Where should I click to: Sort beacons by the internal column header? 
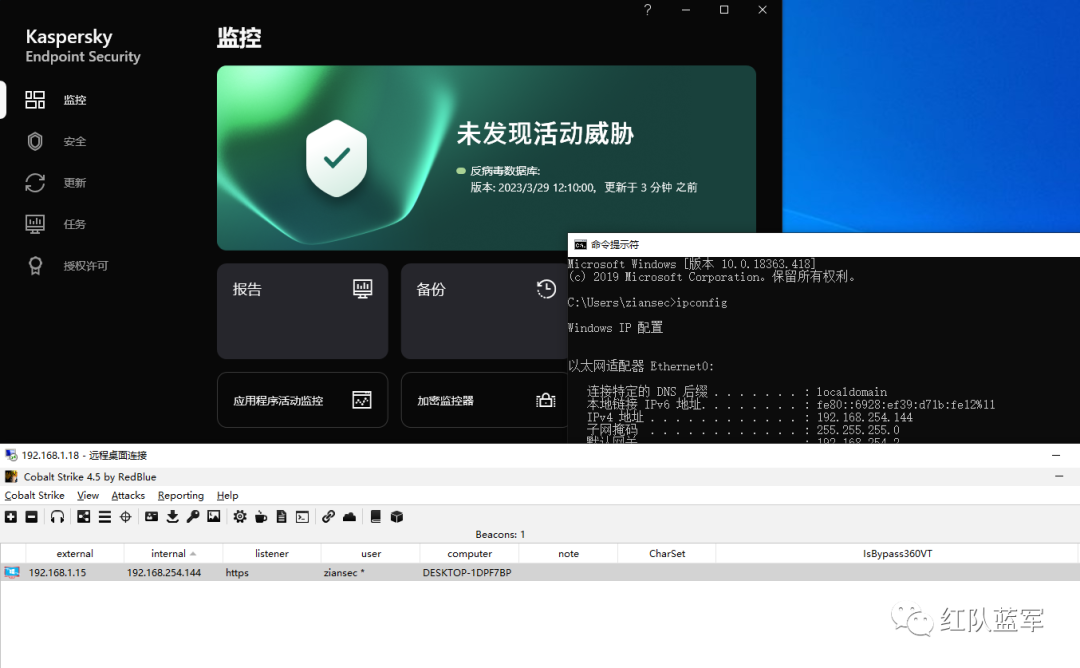[x=173, y=553]
